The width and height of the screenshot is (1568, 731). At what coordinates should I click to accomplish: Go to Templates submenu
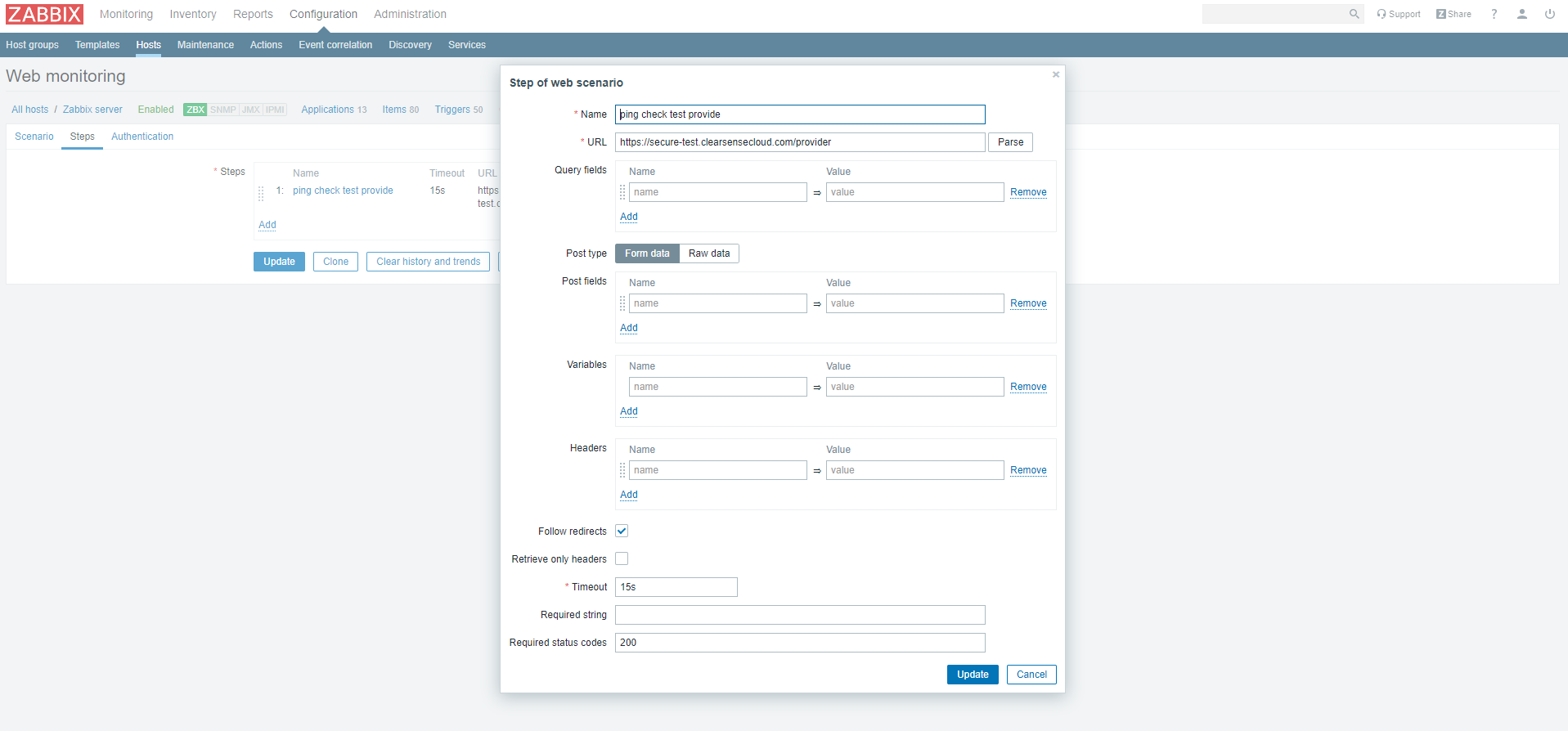97,45
